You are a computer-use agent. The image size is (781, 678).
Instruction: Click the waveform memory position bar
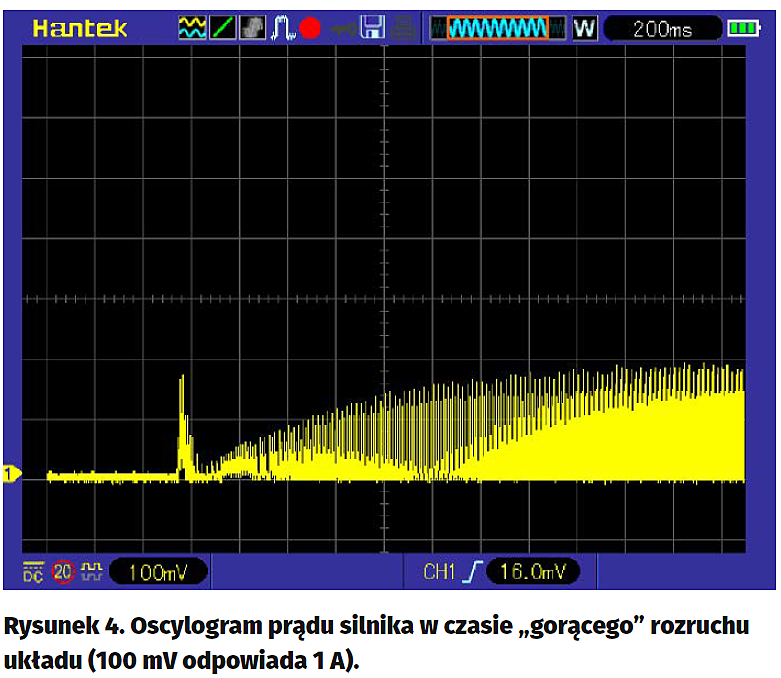tap(498, 28)
